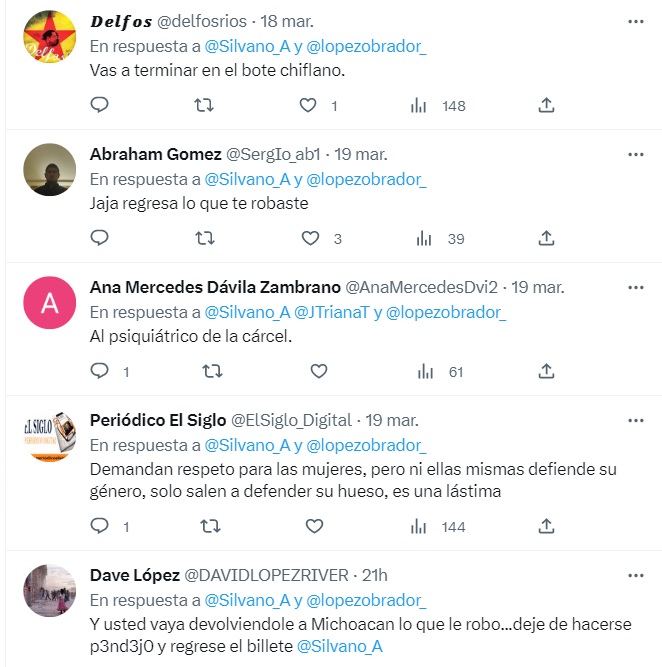Open more options for Delfos's tweet
The height and width of the screenshot is (667, 662).
tap(636, 21)
